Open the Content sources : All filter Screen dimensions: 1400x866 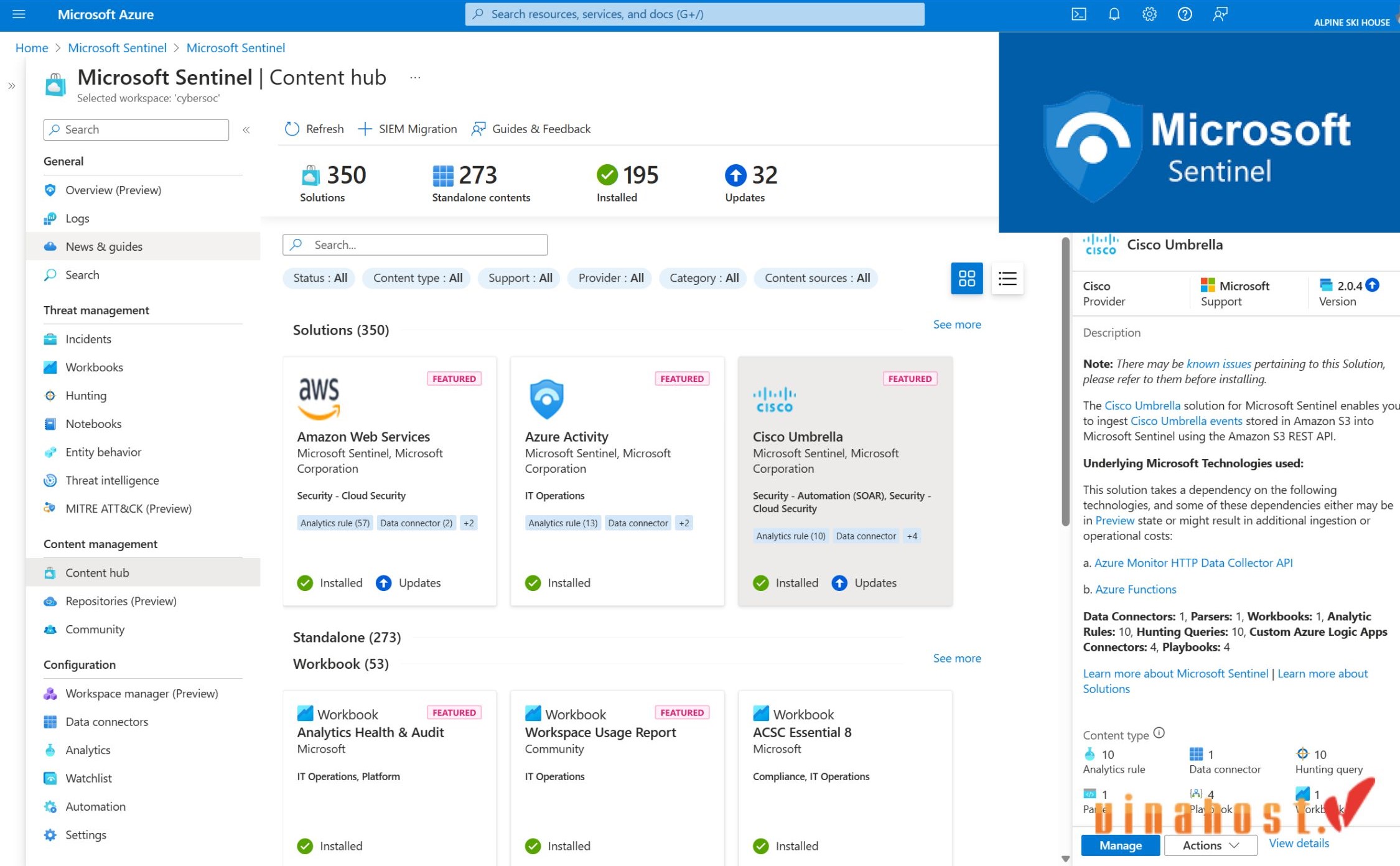click(817, 278)
